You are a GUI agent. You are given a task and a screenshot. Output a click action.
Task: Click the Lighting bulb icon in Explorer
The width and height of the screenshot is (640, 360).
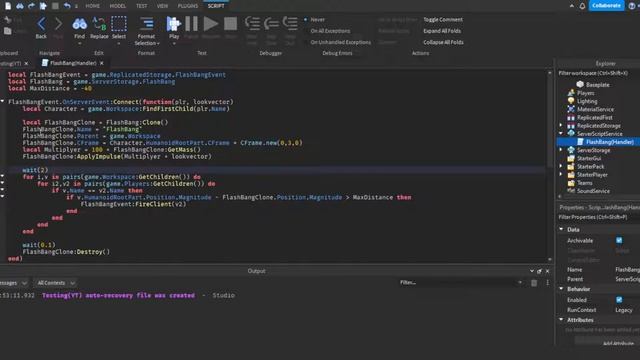571,101
